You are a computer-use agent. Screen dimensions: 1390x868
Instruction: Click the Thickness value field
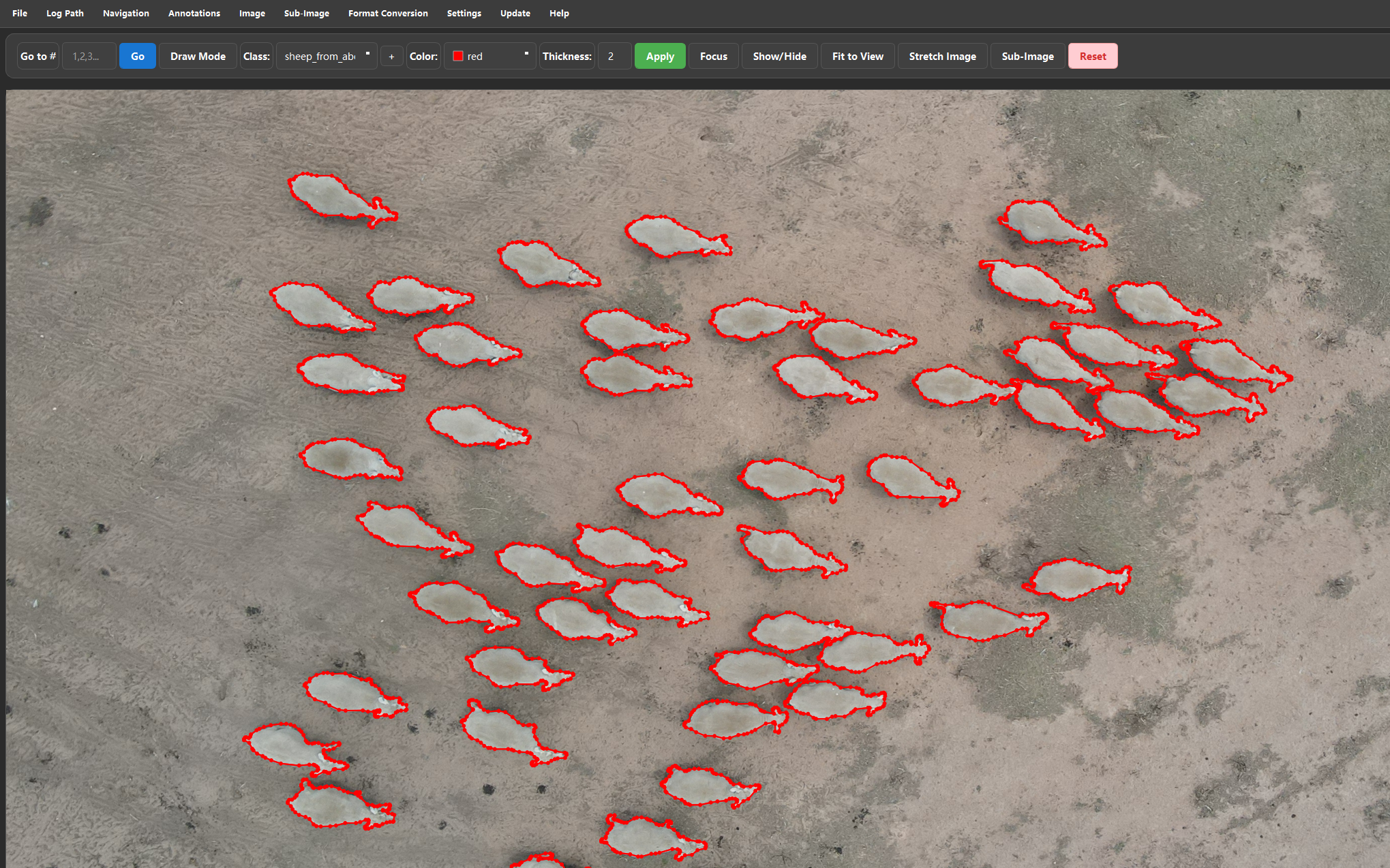pyautogui.click(x=613, y=56)
